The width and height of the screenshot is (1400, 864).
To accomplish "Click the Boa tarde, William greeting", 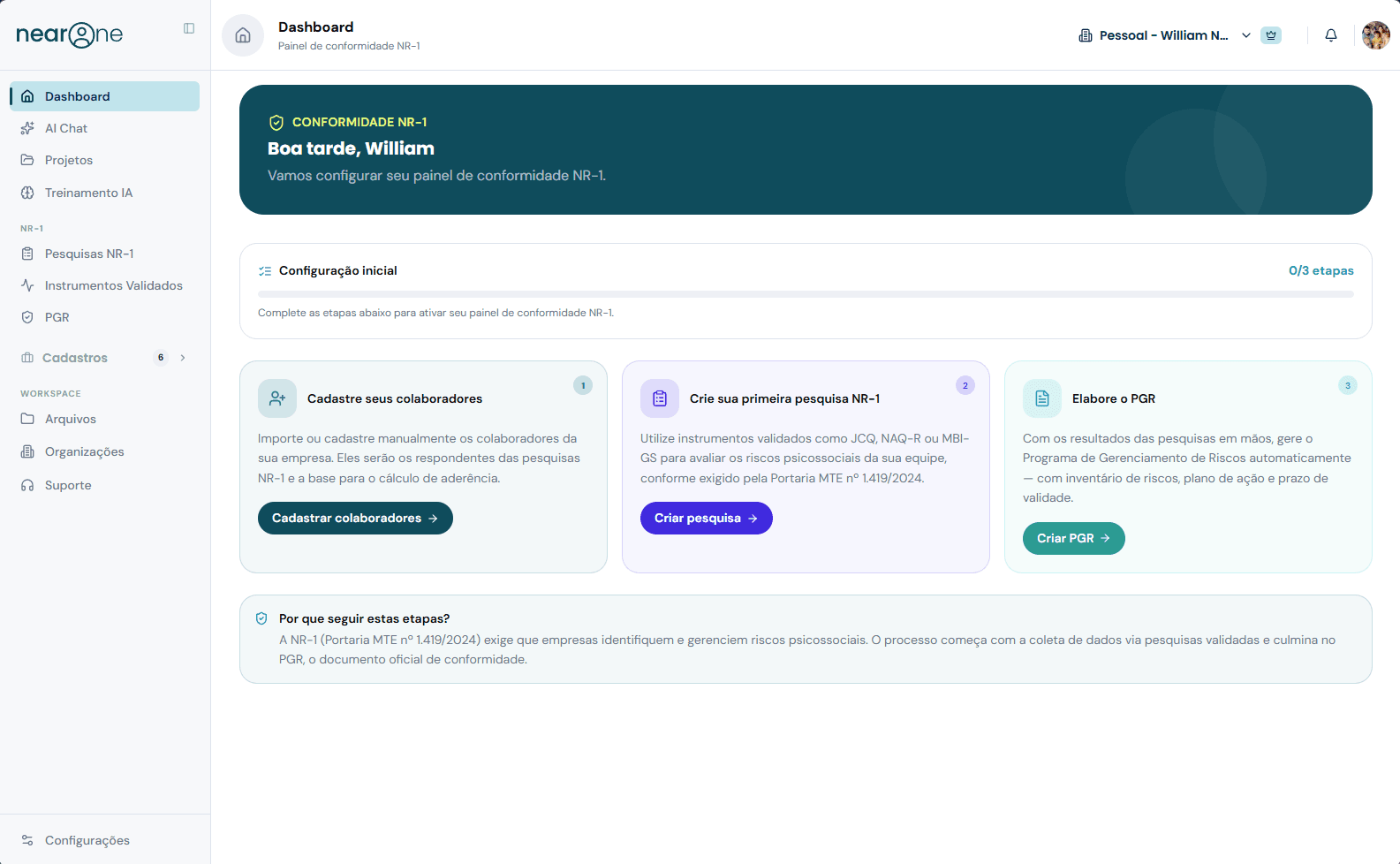I will (351, 148).
